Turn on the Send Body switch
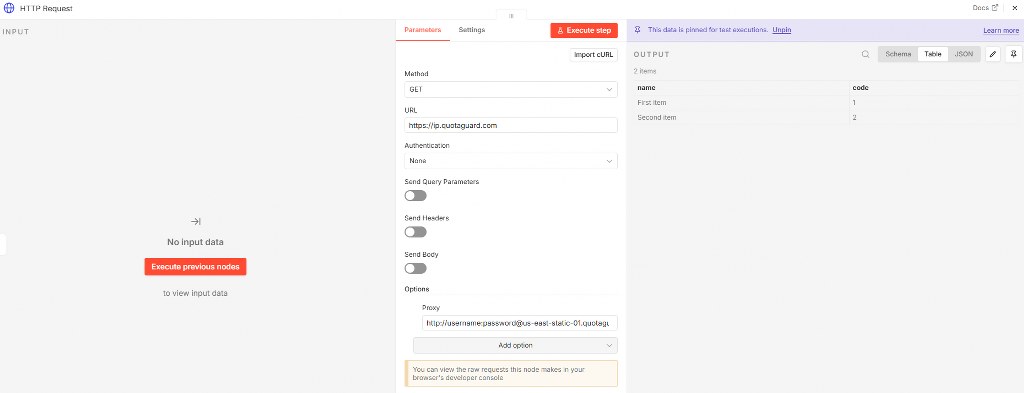Screen dimensions: 1024x393 point(415,268)
